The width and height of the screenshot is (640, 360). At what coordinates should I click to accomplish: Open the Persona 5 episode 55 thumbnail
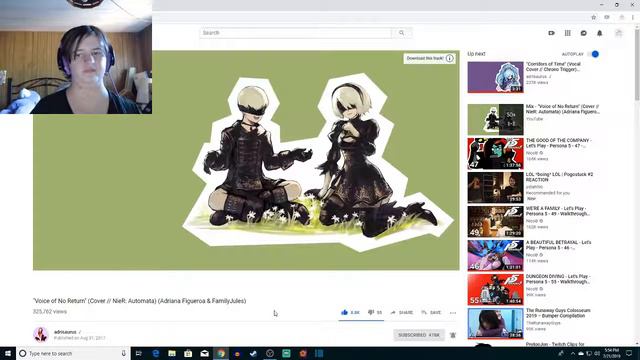(x=495, y=289)
